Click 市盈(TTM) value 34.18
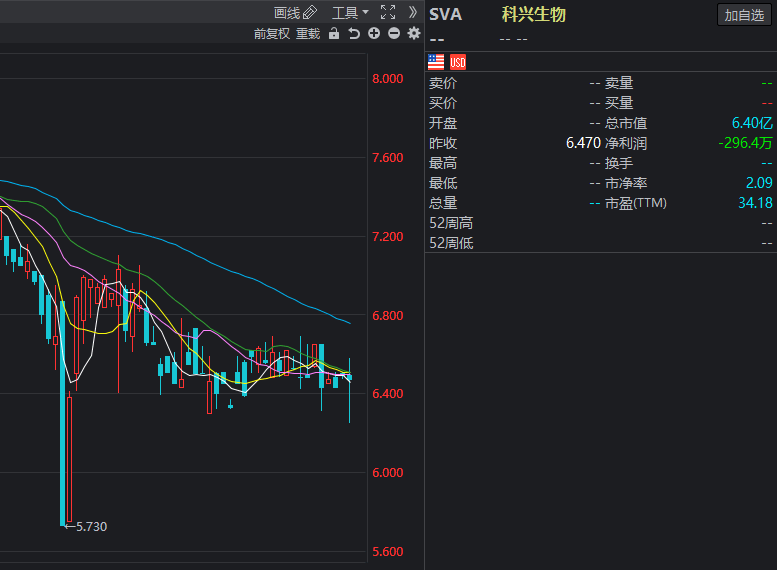 755,203
